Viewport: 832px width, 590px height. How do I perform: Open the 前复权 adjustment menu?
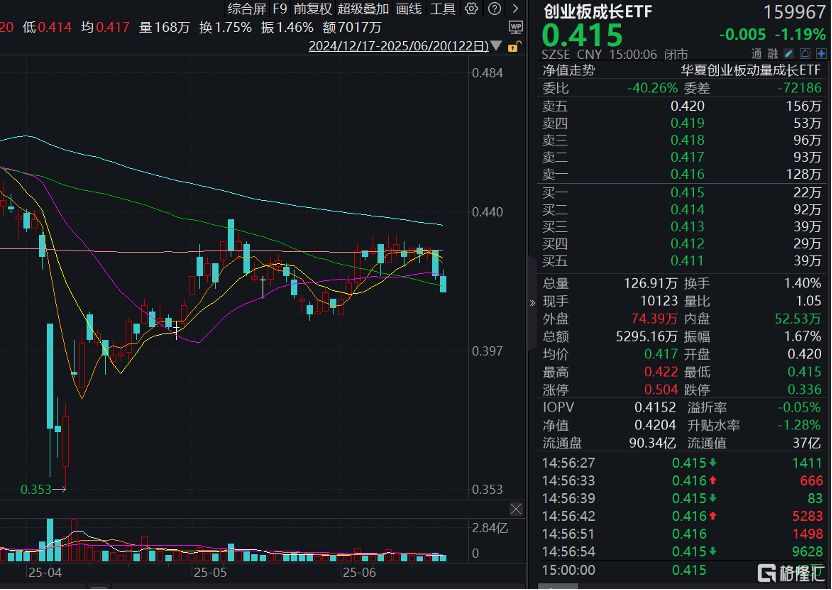313,8
